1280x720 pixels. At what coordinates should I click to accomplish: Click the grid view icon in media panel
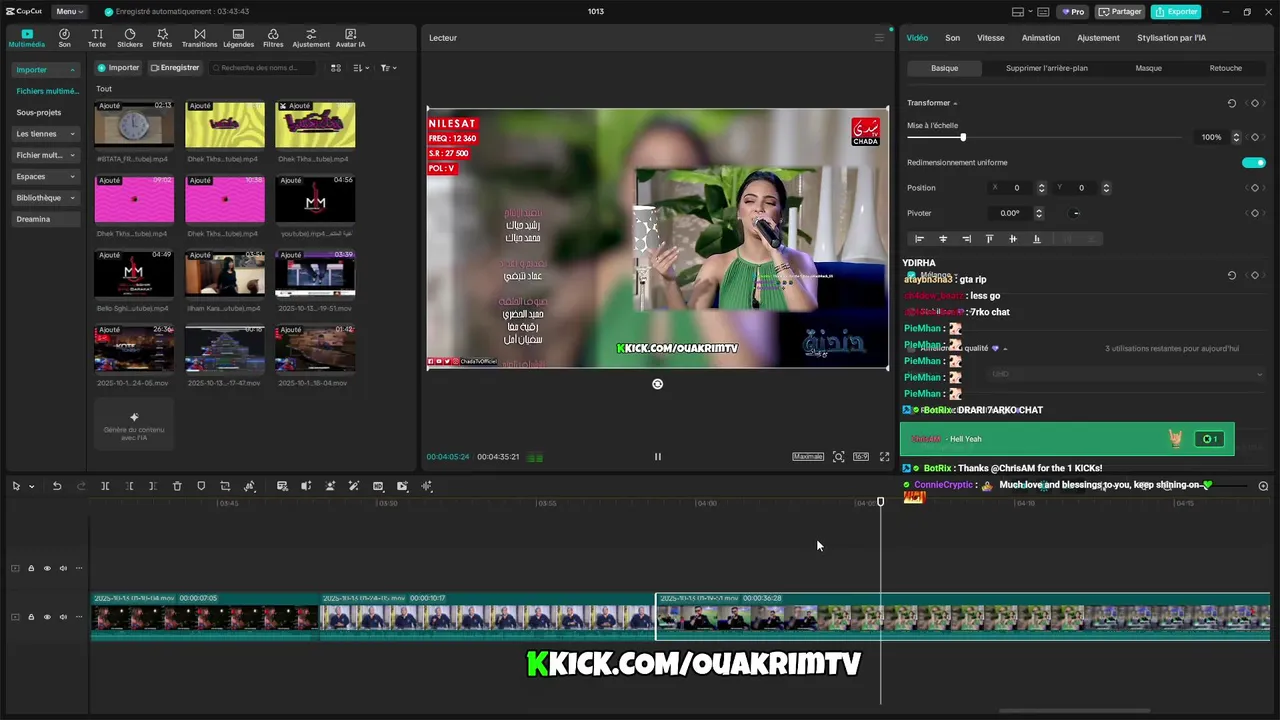tap(336, 68)
